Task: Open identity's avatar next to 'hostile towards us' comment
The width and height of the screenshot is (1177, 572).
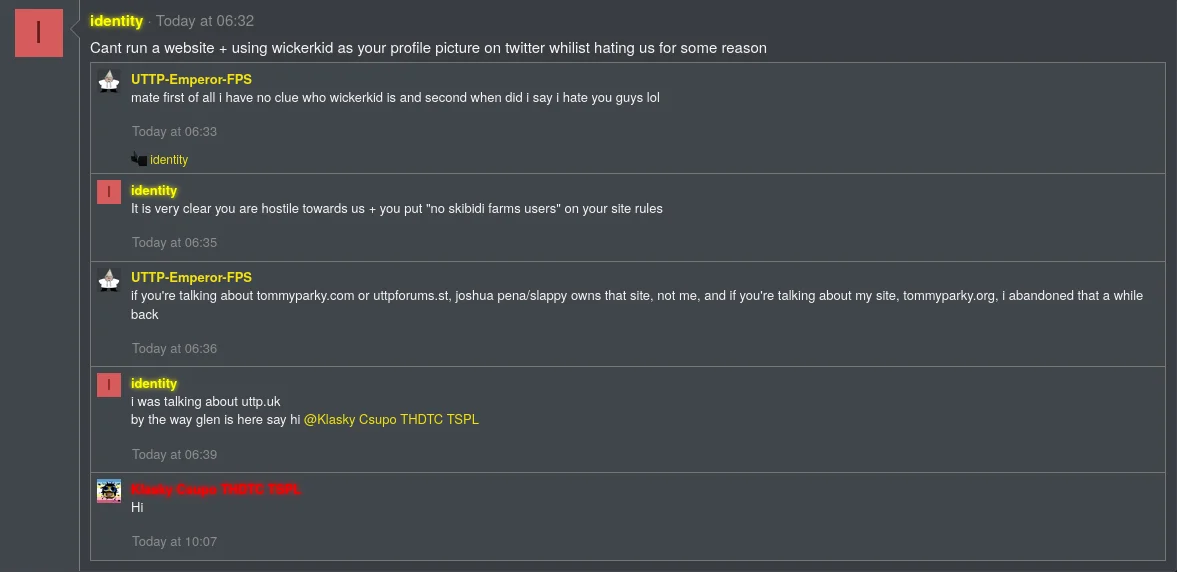Action: click(109, 192)
